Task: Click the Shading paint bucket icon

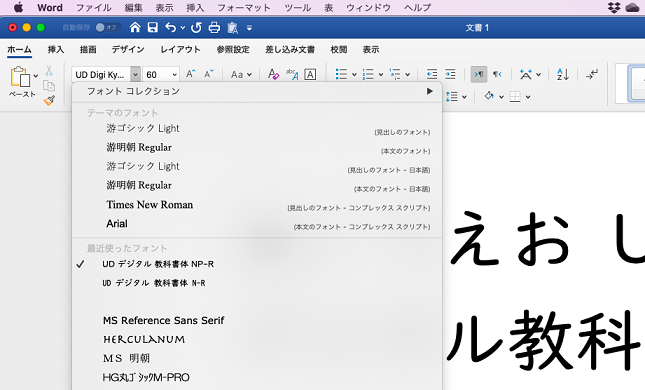Action: (x=489, y=96)
